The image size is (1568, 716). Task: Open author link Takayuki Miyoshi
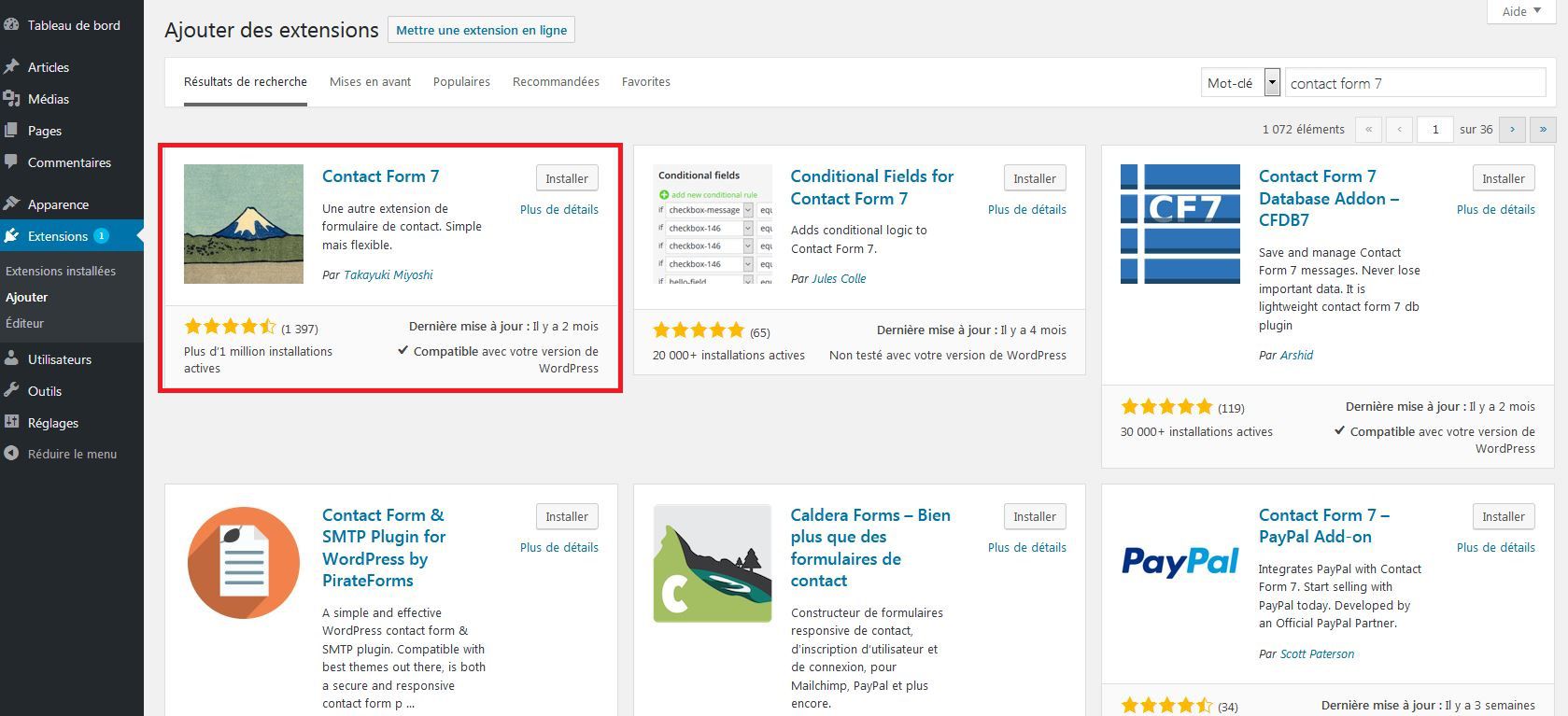(388, 274)
